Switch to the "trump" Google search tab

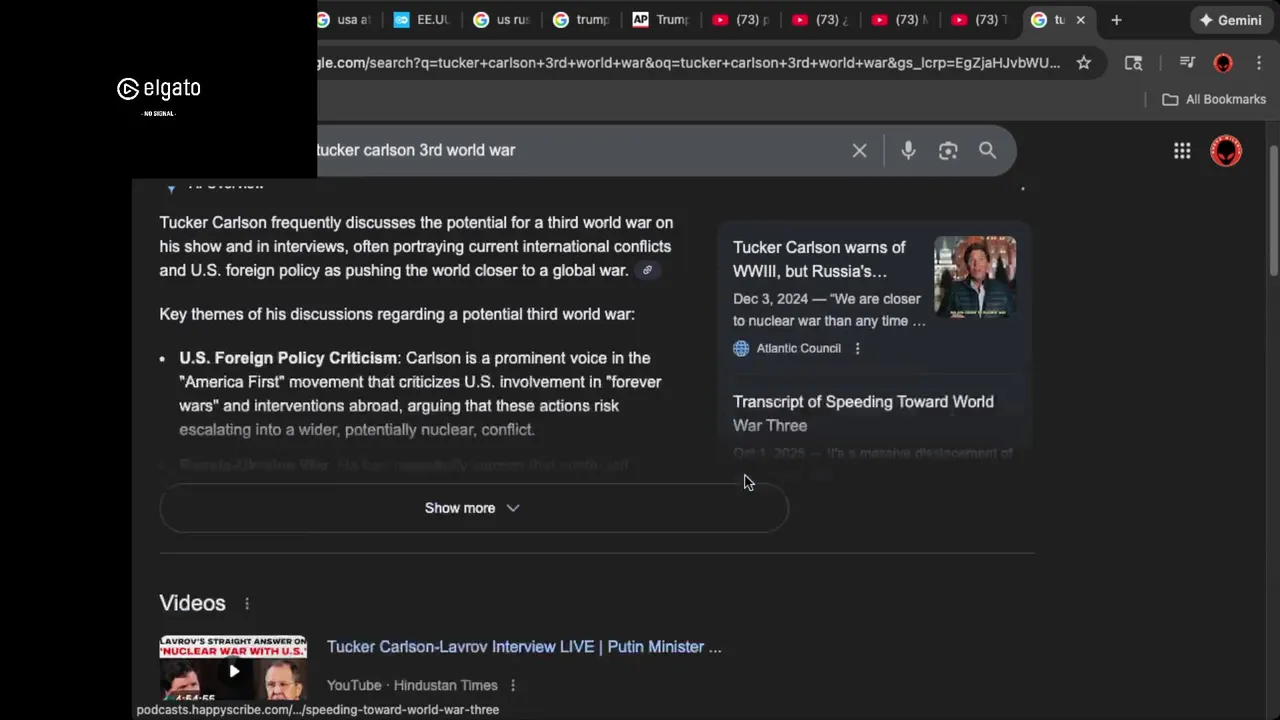point(581,20)
